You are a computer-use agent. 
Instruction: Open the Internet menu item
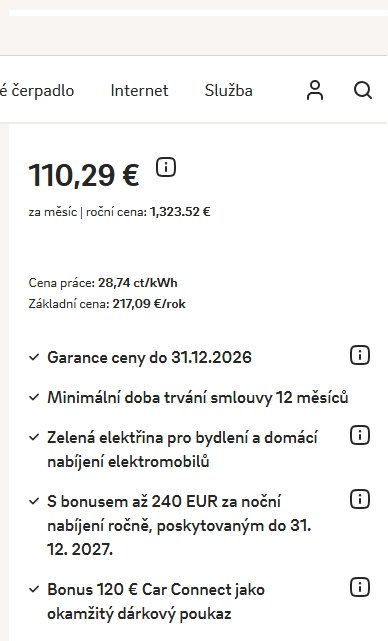139,90
